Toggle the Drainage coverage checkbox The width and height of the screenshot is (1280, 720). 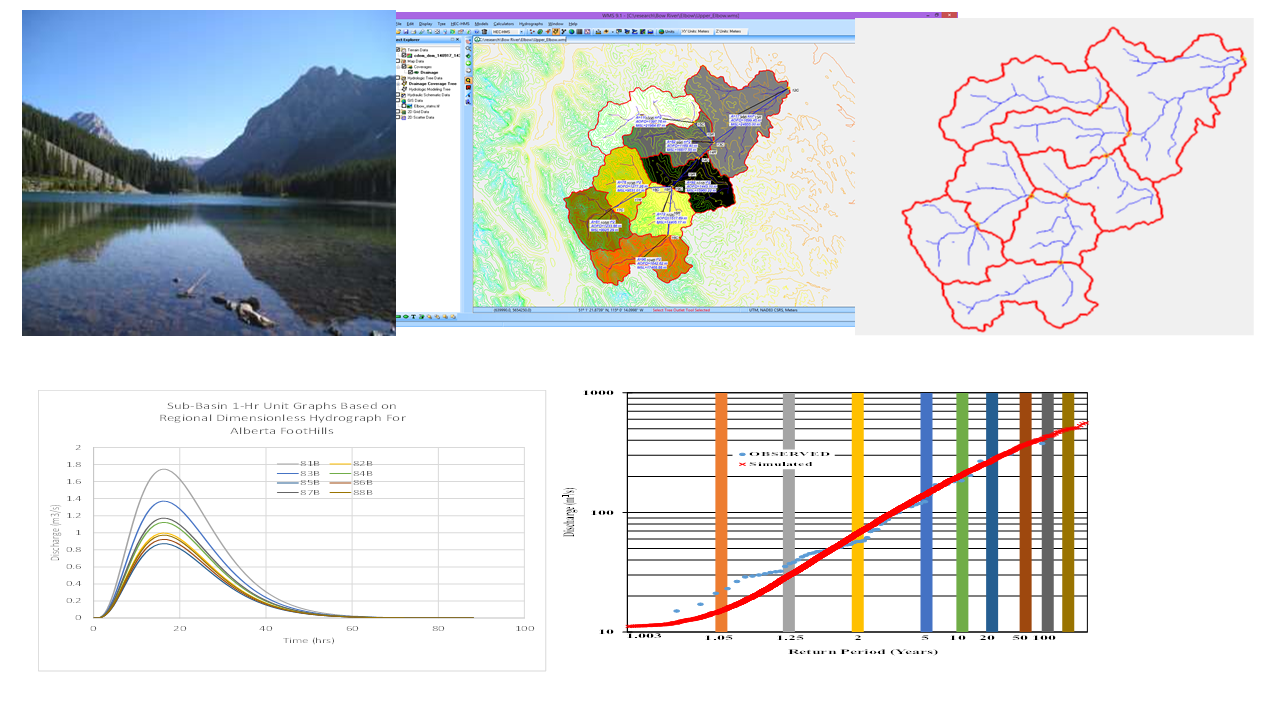coord(410,73)
